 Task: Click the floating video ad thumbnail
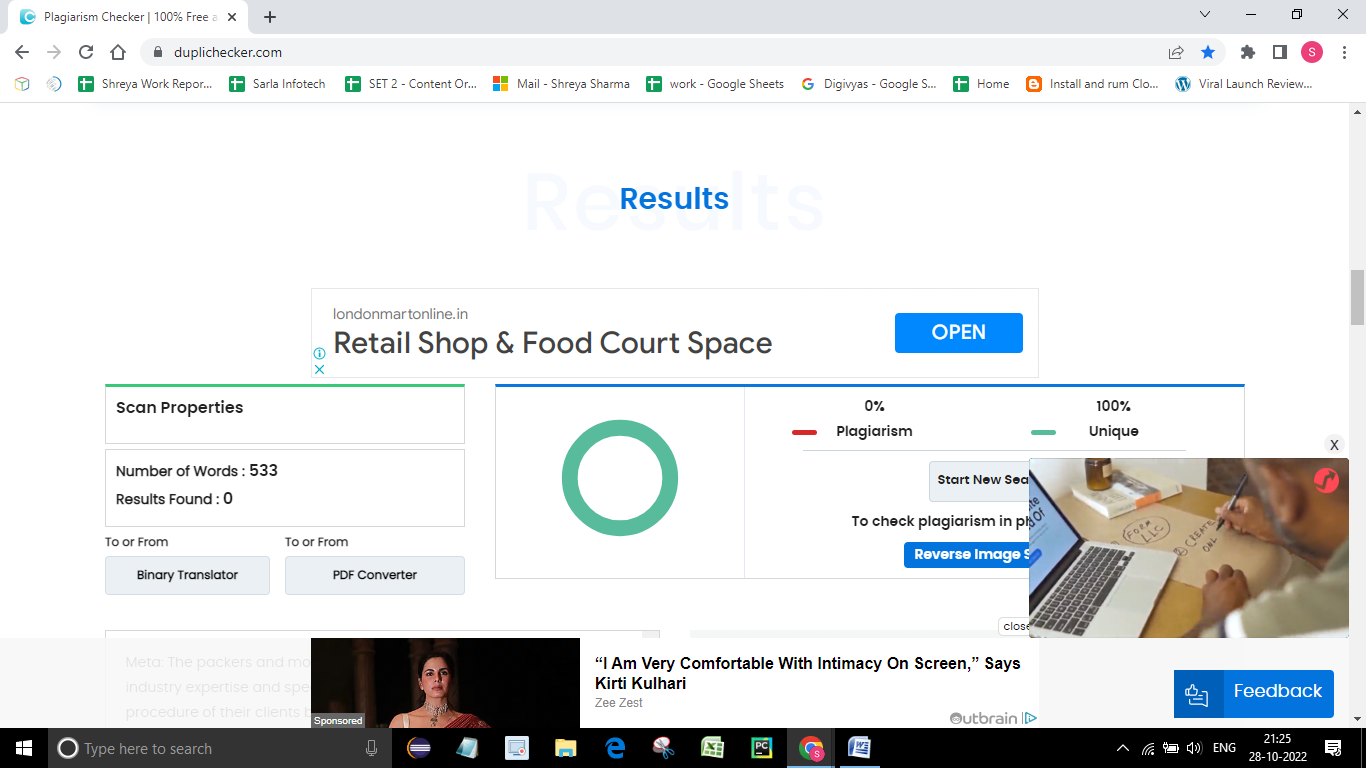[1189, 548]
